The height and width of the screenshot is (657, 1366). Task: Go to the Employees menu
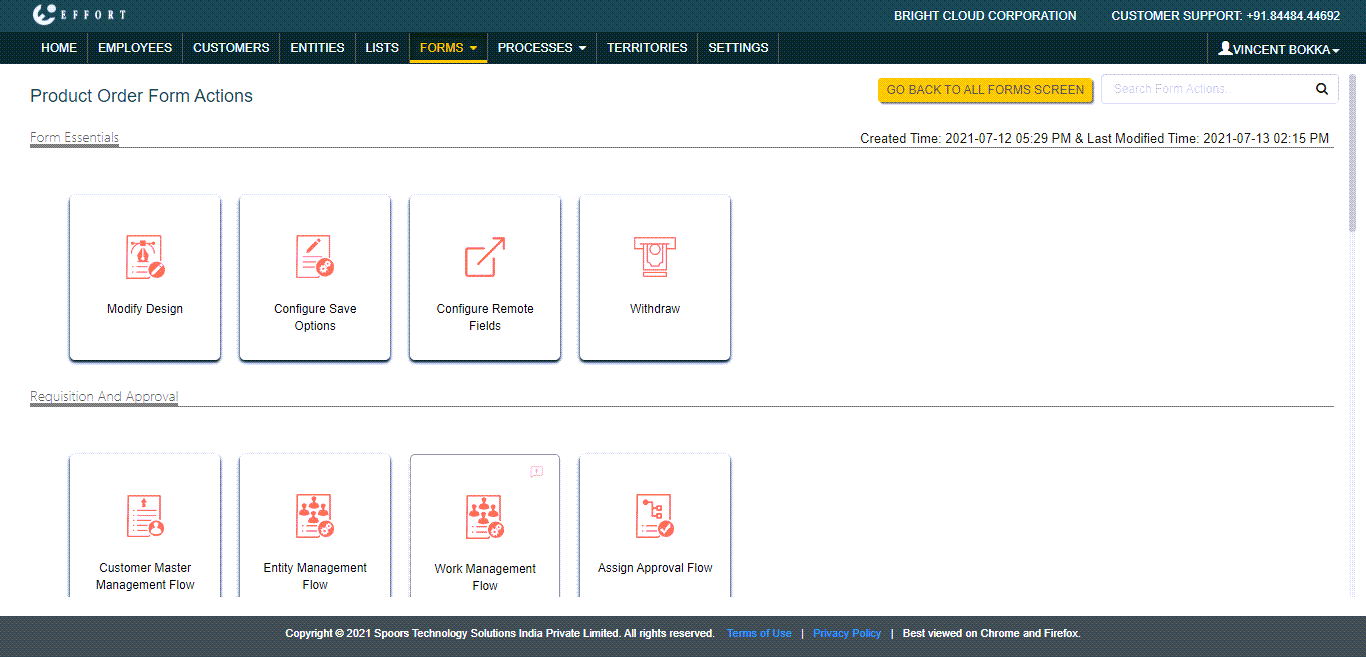click(x=135, y=48)
